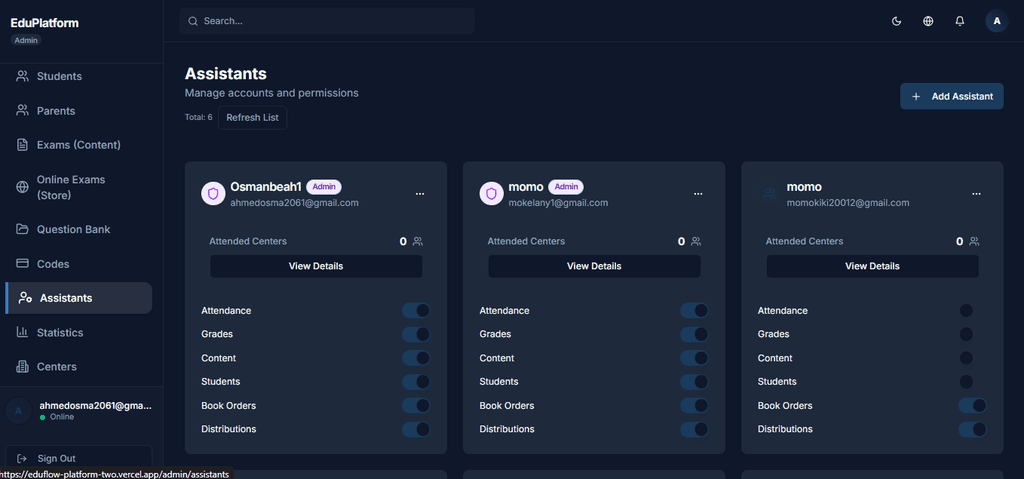The width and height of the screenshot is (1024, 479).
Task: Open the user avatar A in header
Action: click(x=997, y=21)
